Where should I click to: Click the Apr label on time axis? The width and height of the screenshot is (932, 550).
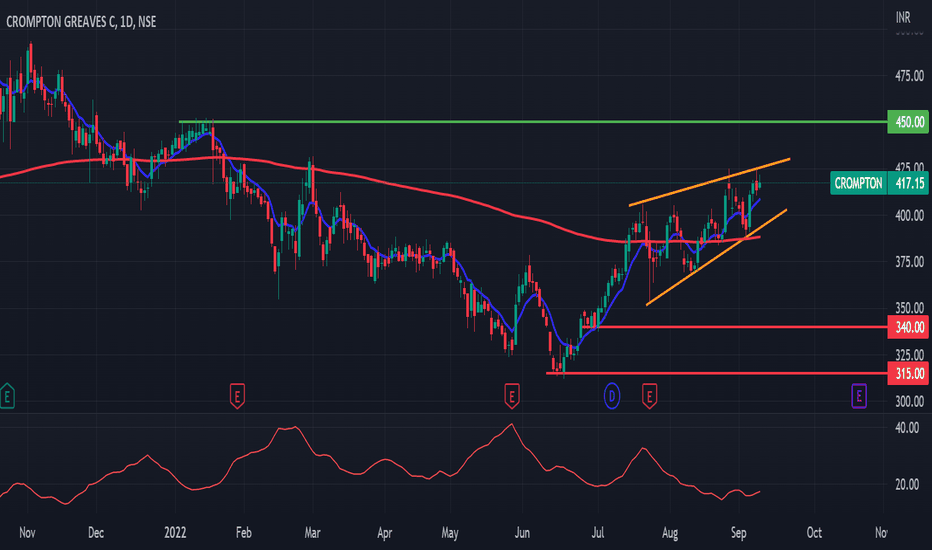(385, 533)
